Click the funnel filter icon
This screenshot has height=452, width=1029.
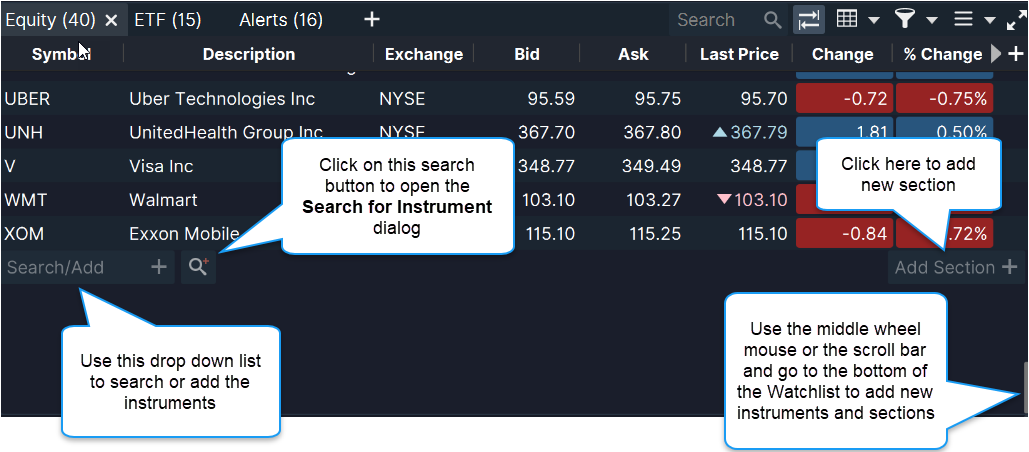coord(904,19)
